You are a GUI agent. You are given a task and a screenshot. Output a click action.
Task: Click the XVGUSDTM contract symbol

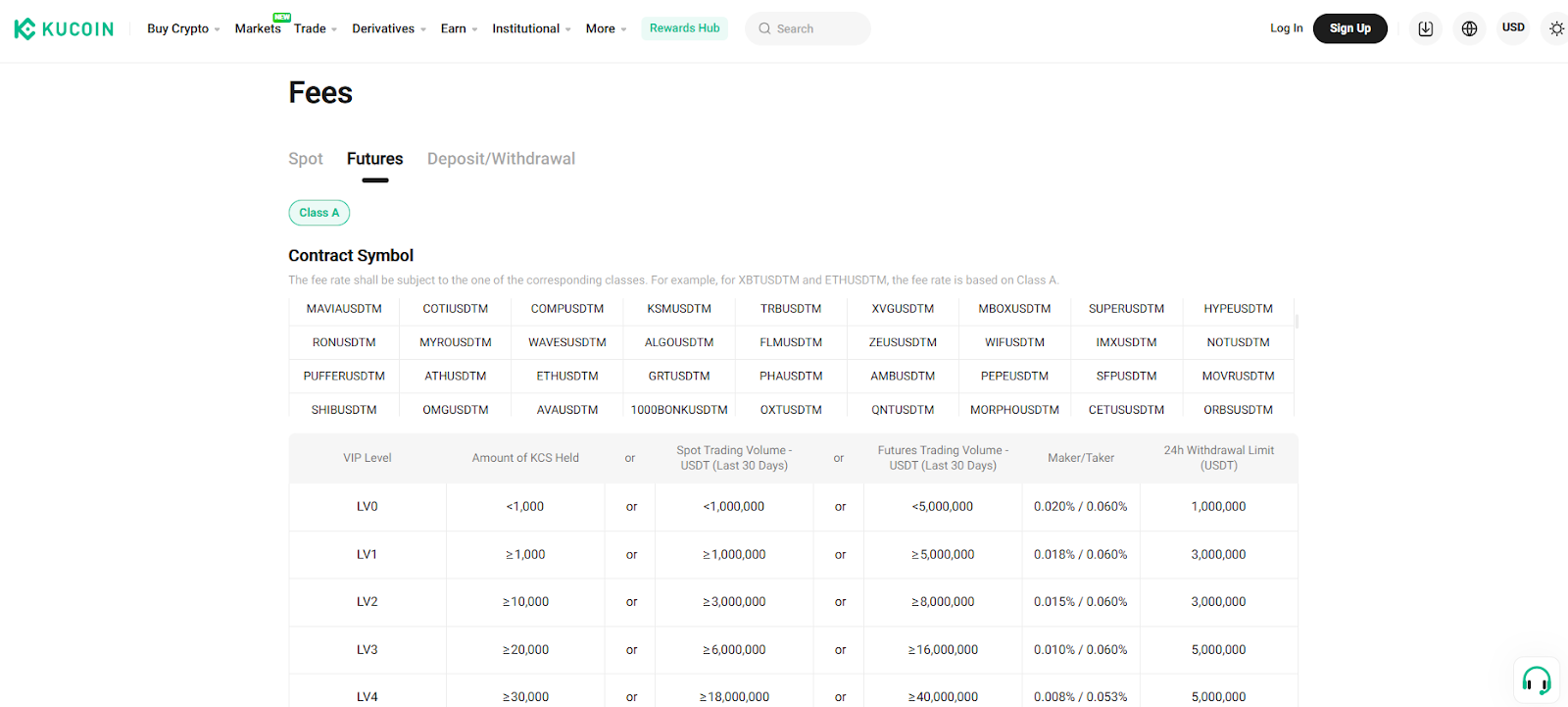pos(903,309)
